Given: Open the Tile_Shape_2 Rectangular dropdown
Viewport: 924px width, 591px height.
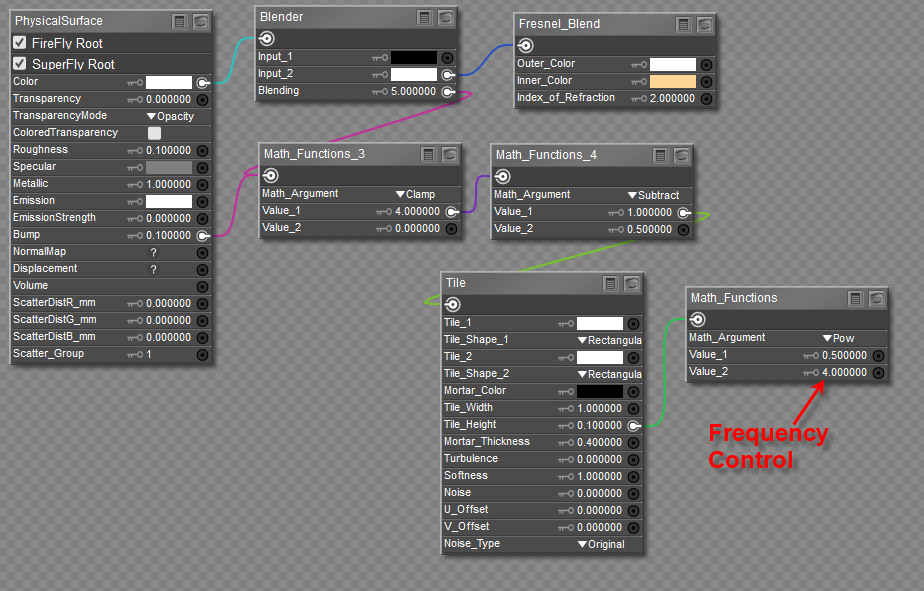Looking at the screenshot, I should [x=610, y=375].
